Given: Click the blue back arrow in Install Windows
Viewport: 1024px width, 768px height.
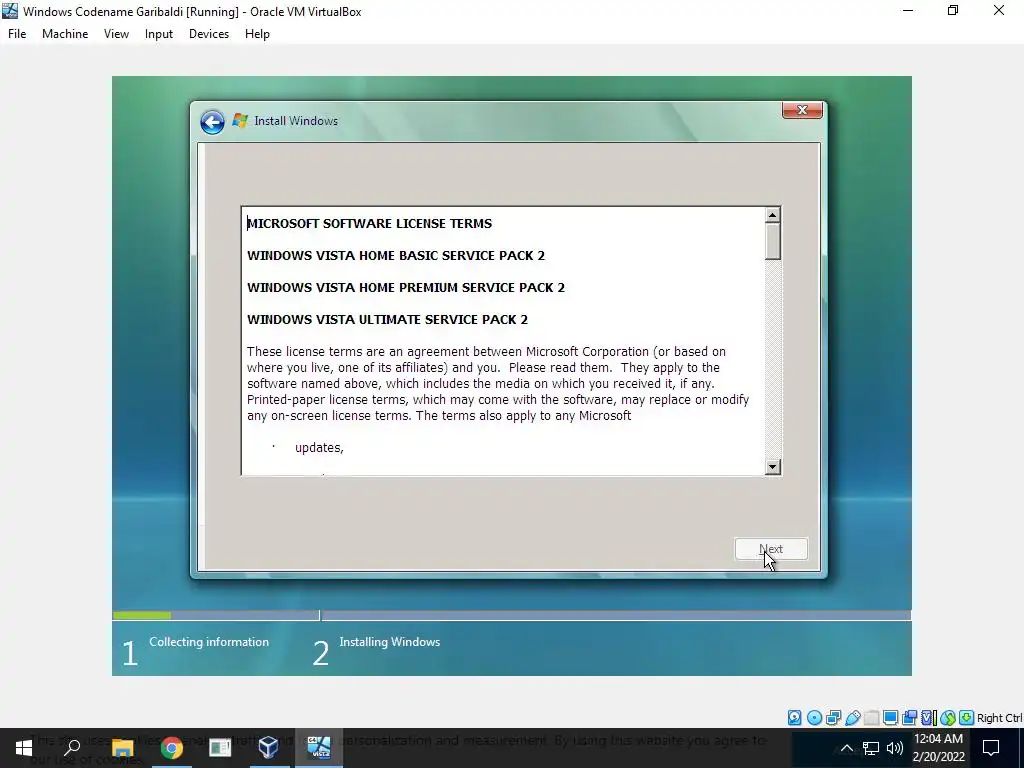Looking at the screenshot, I should coord(212,121).
